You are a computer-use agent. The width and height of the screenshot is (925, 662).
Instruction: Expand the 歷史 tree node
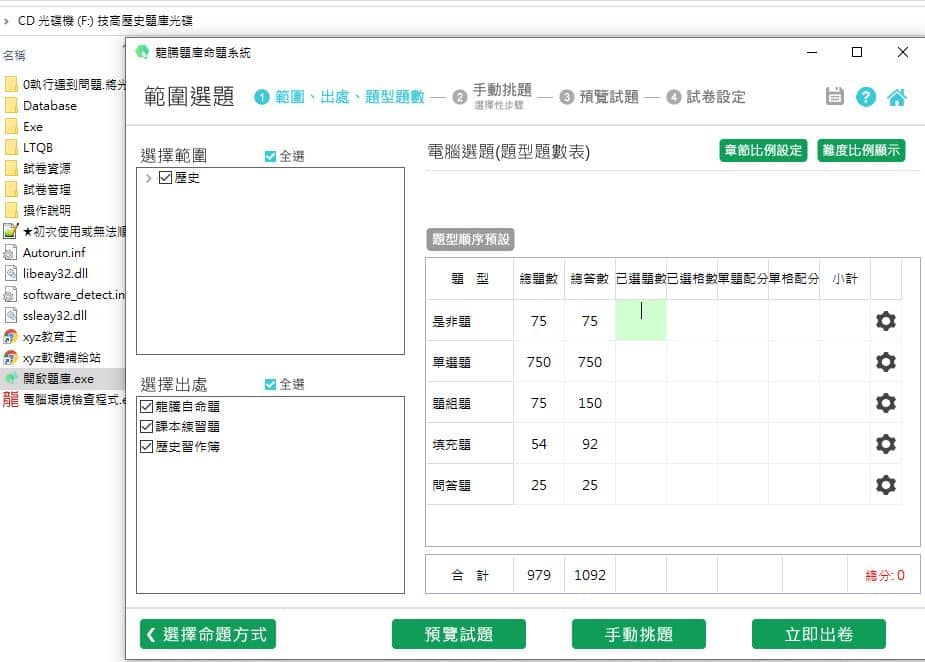149,178
